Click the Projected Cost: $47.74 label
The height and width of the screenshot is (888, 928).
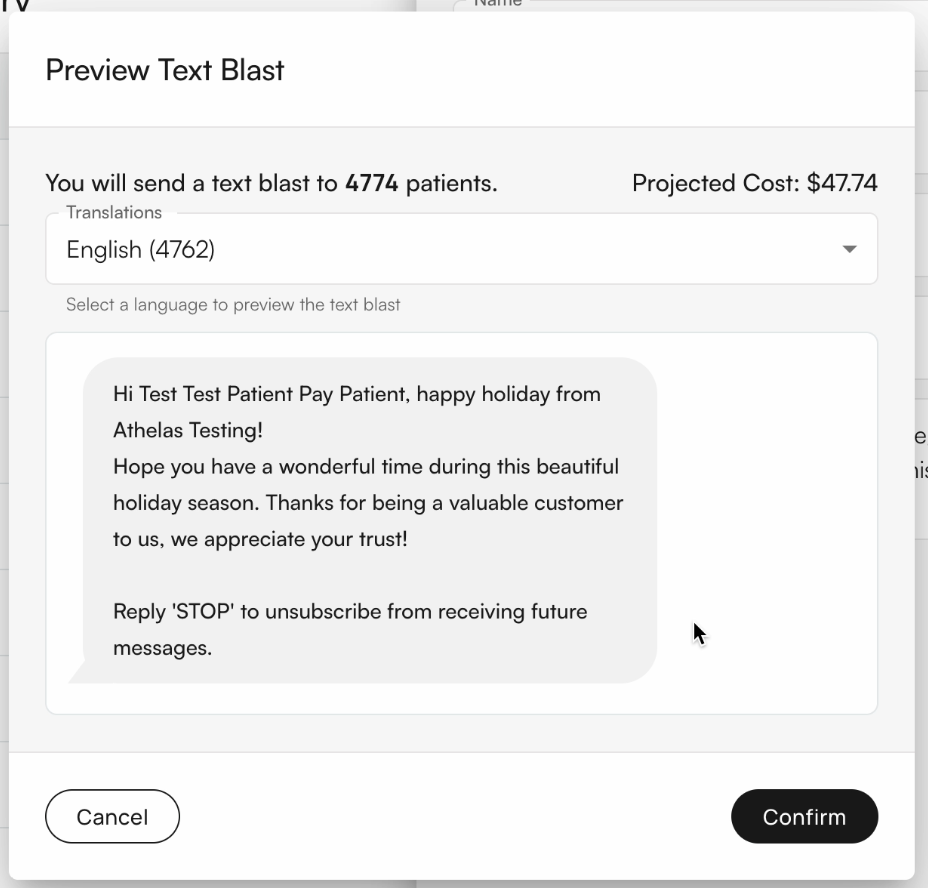click(755, 183)
